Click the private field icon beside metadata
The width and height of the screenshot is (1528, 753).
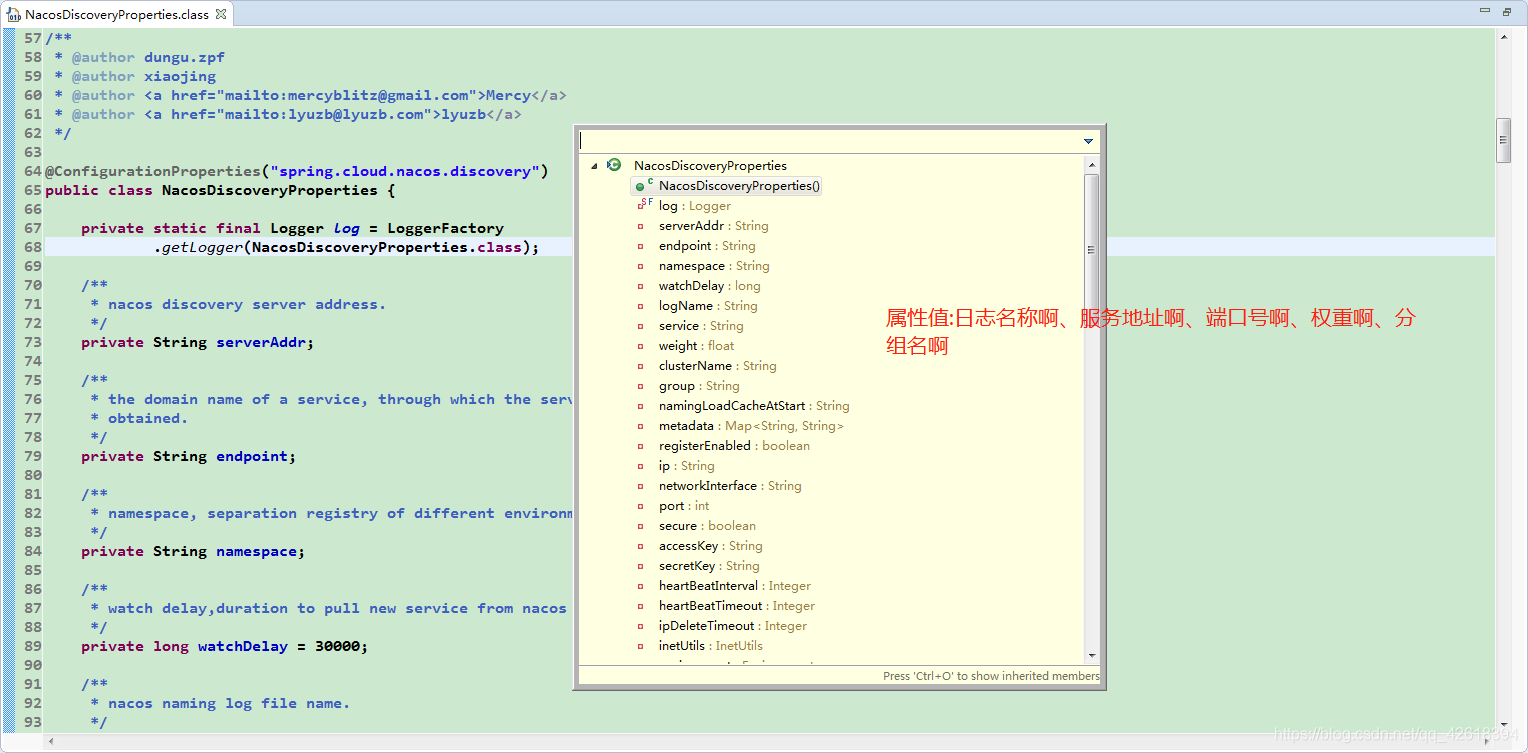coord(641,426)
